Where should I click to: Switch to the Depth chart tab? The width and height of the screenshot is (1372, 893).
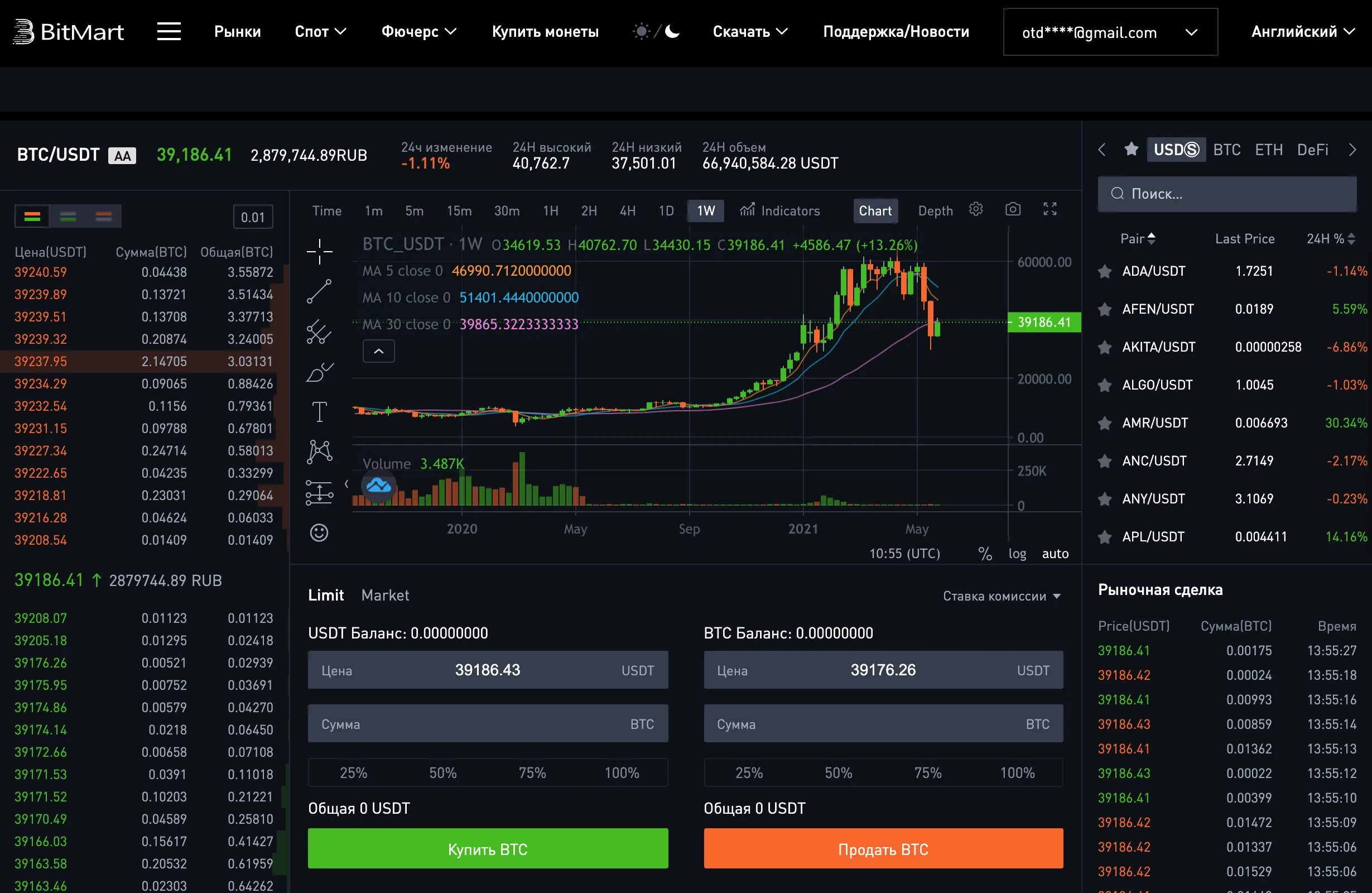(x=935, y=211)
